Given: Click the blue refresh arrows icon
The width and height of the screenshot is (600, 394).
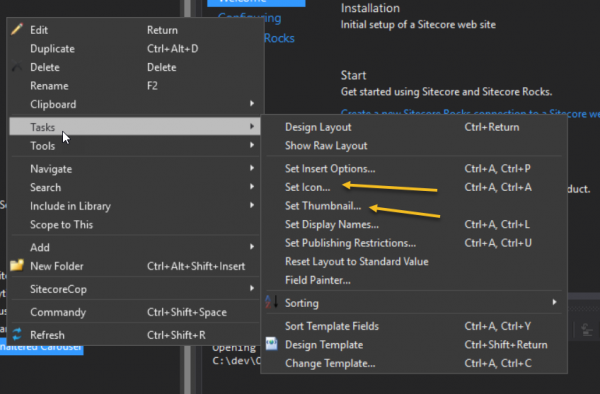Looking at the screenshot, I should tap(17, 334).
